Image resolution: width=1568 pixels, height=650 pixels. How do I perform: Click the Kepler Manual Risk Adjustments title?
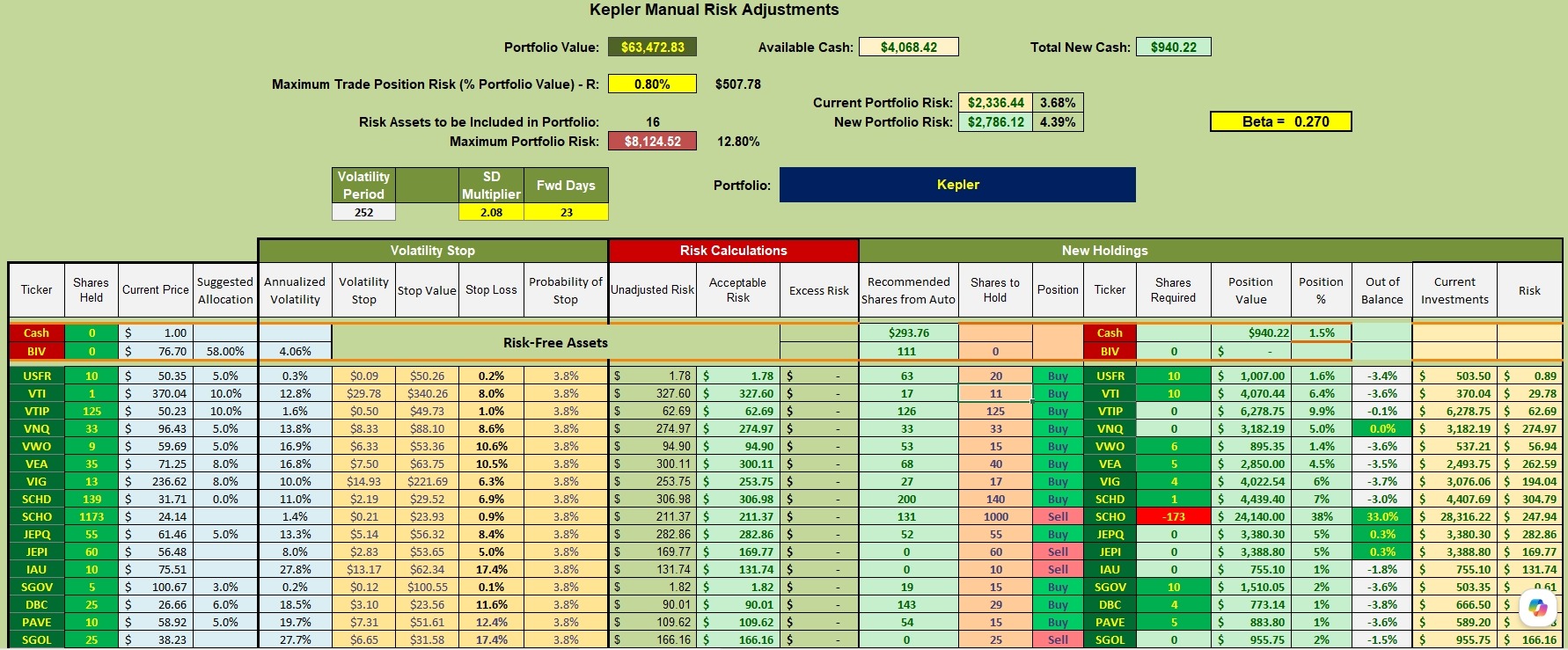[714, 10]
